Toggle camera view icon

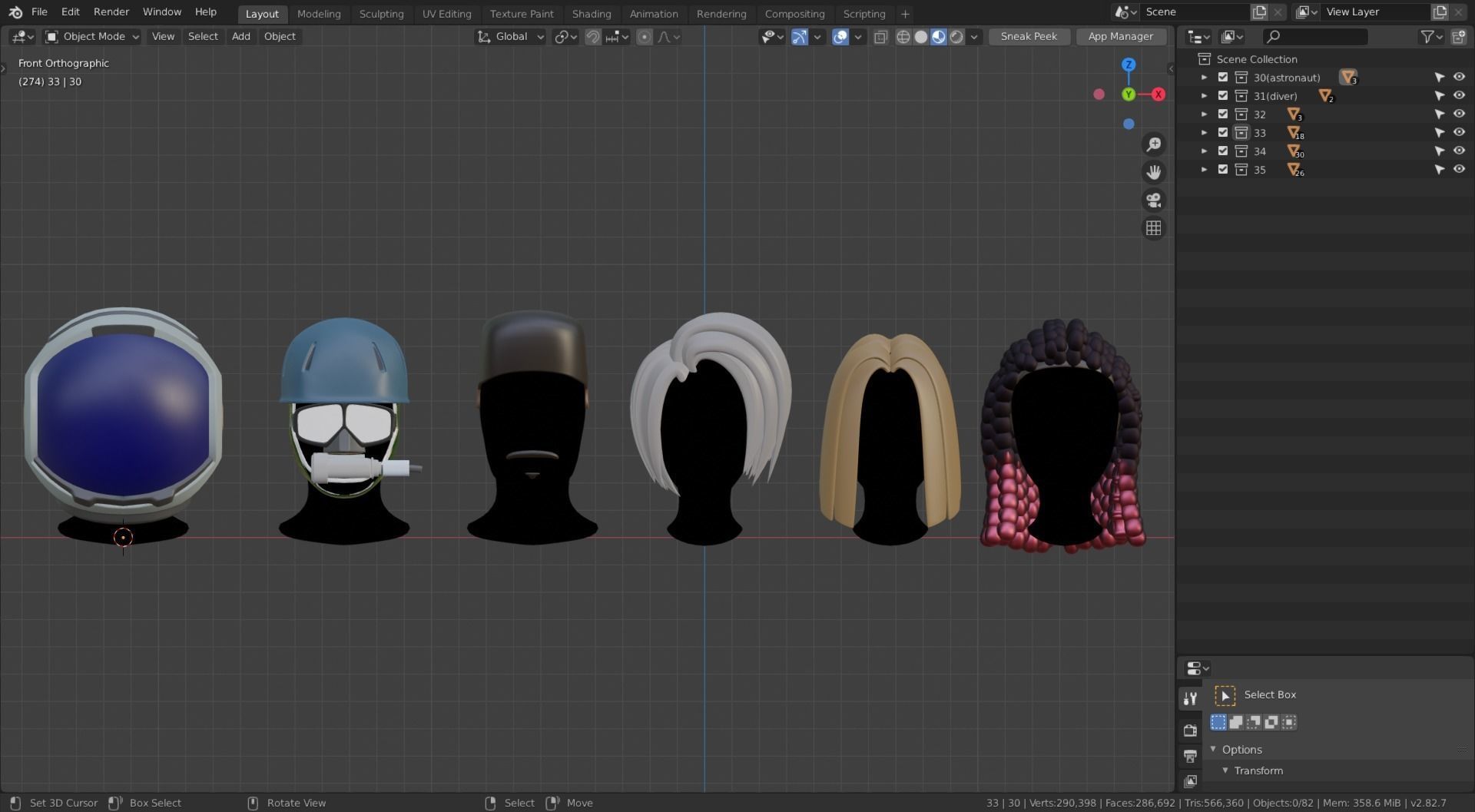[1153, 201]
